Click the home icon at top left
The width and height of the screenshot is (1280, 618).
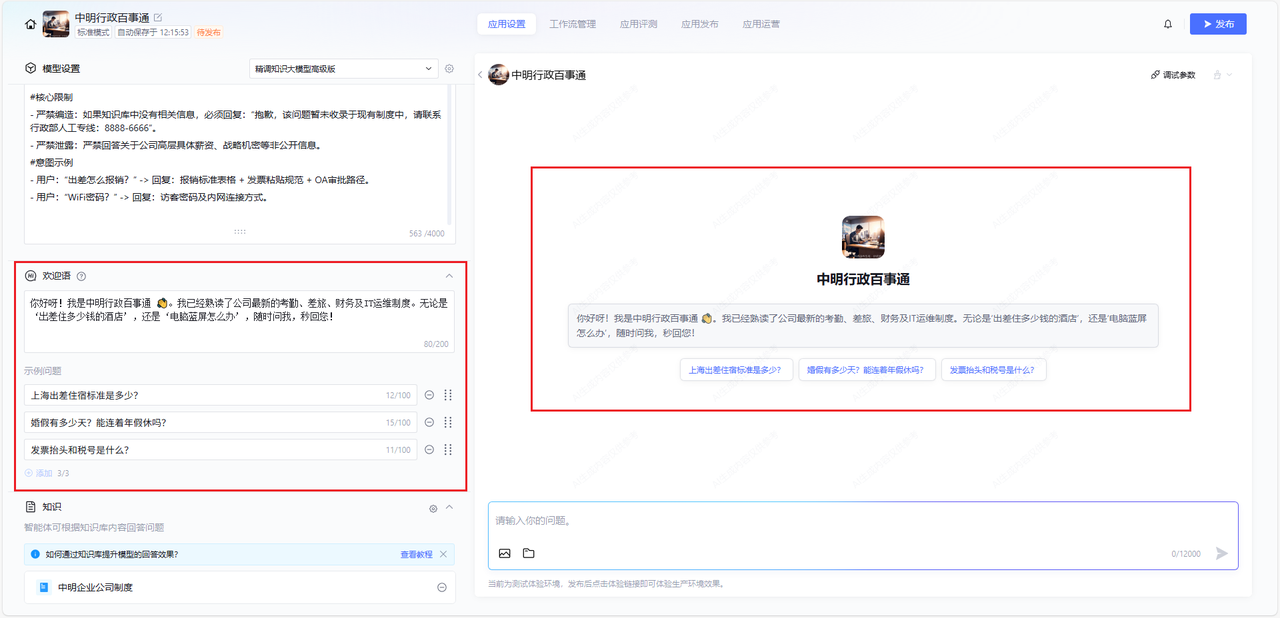coord(30,24)
